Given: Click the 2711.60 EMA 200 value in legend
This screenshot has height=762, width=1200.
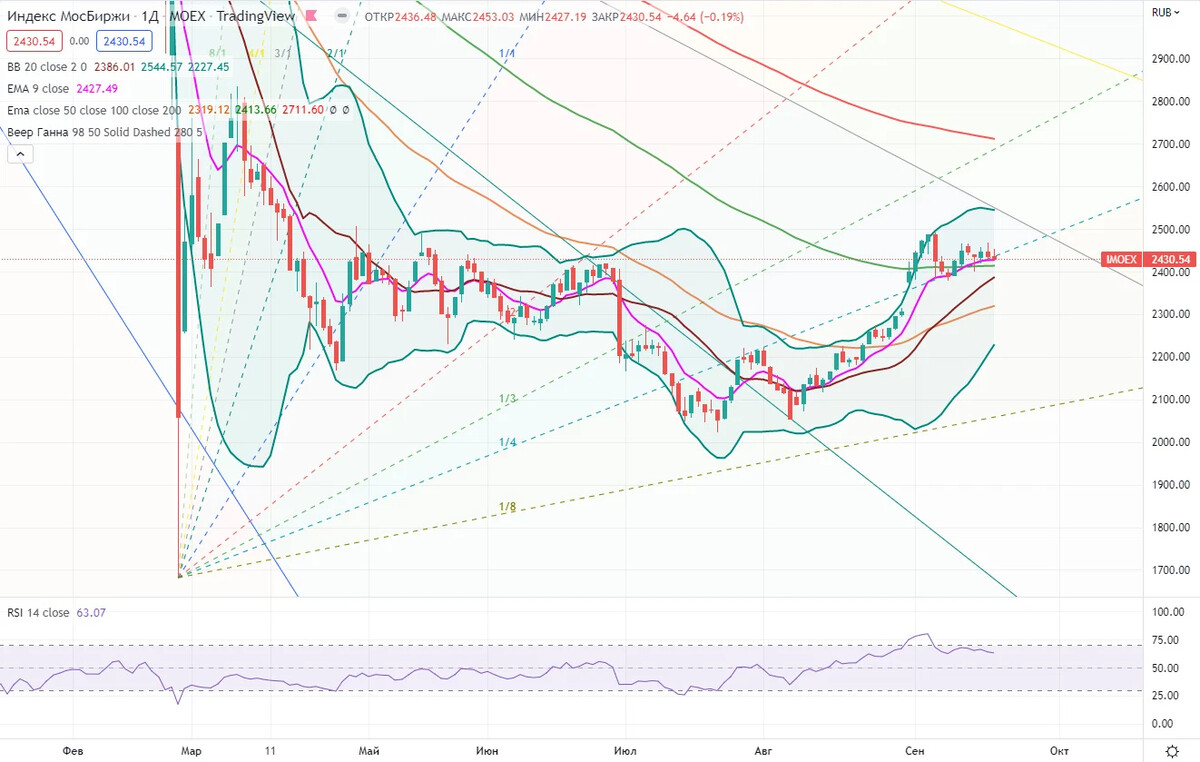Looking at the screenshot, I should tap(303, 110).
